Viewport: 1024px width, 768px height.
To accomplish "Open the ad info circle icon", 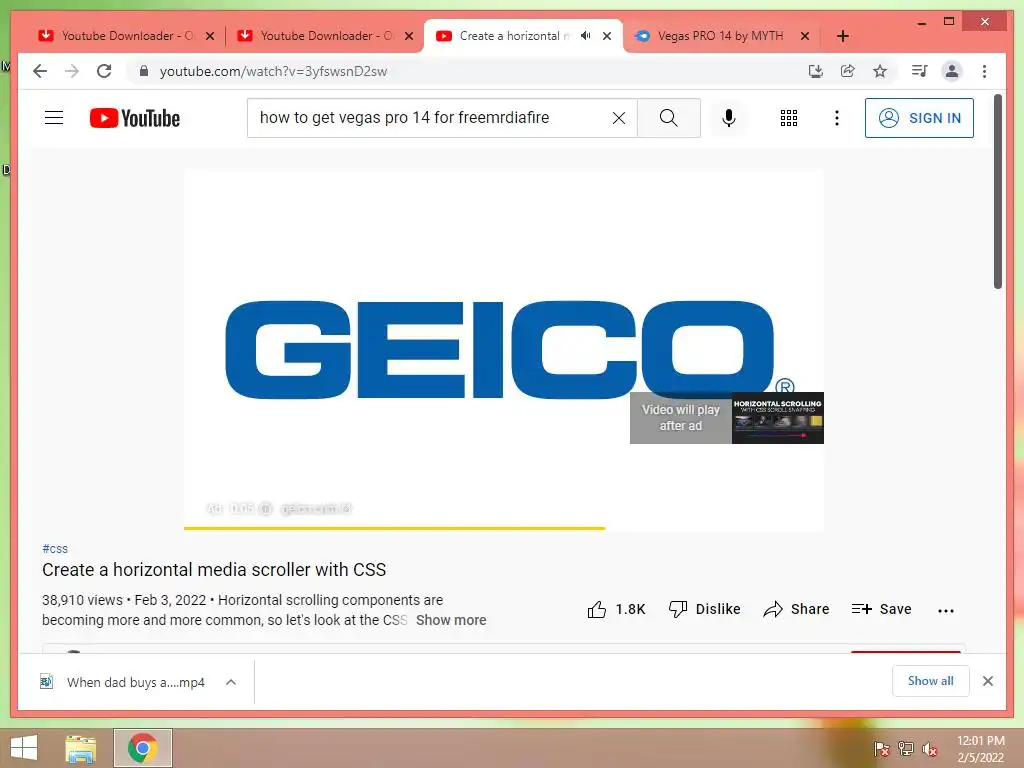I will 265,509.
